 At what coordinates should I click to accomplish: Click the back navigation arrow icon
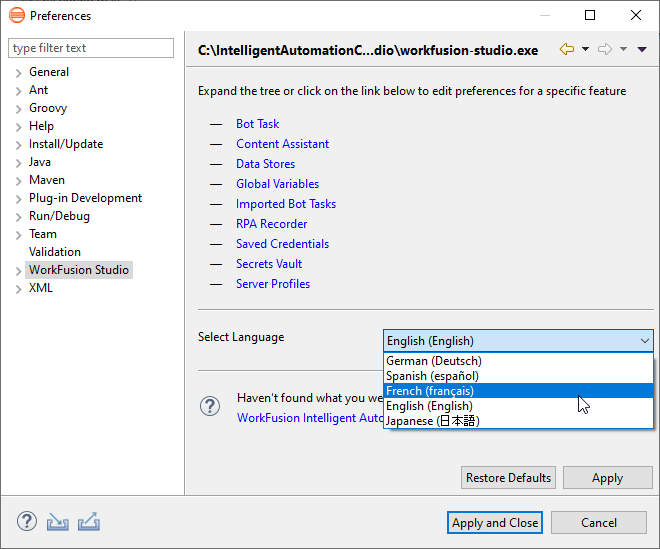567,49
